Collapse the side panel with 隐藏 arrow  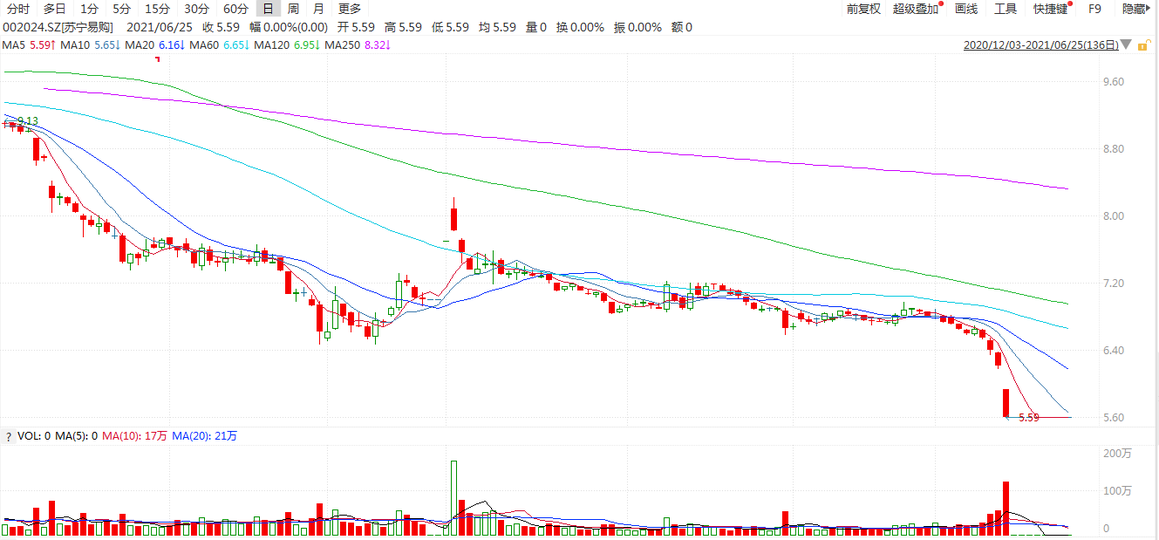(1136, 9)
